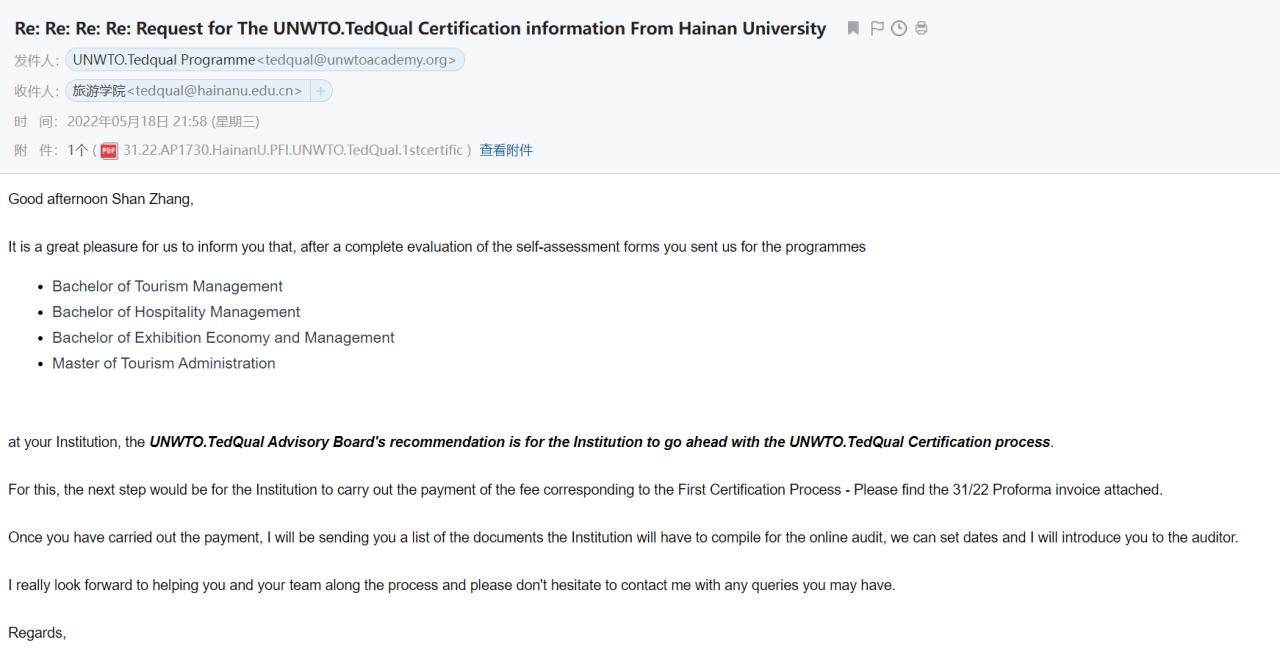Click recipient chip 旅游学院 tedqual@hainanu.edu.cn
This screenshot has height=665, width=1280.
coord(187,91)
